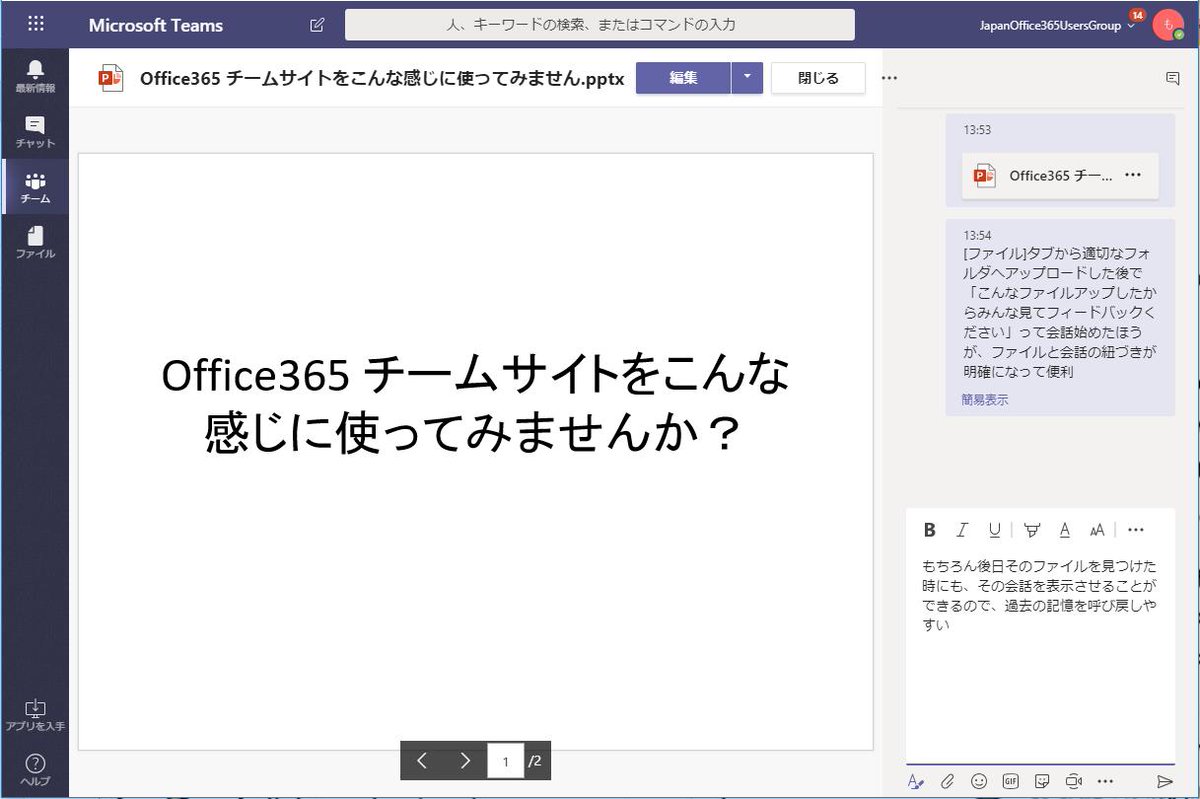Select the Teams (チーム) sidebar item

pos(35,188)
